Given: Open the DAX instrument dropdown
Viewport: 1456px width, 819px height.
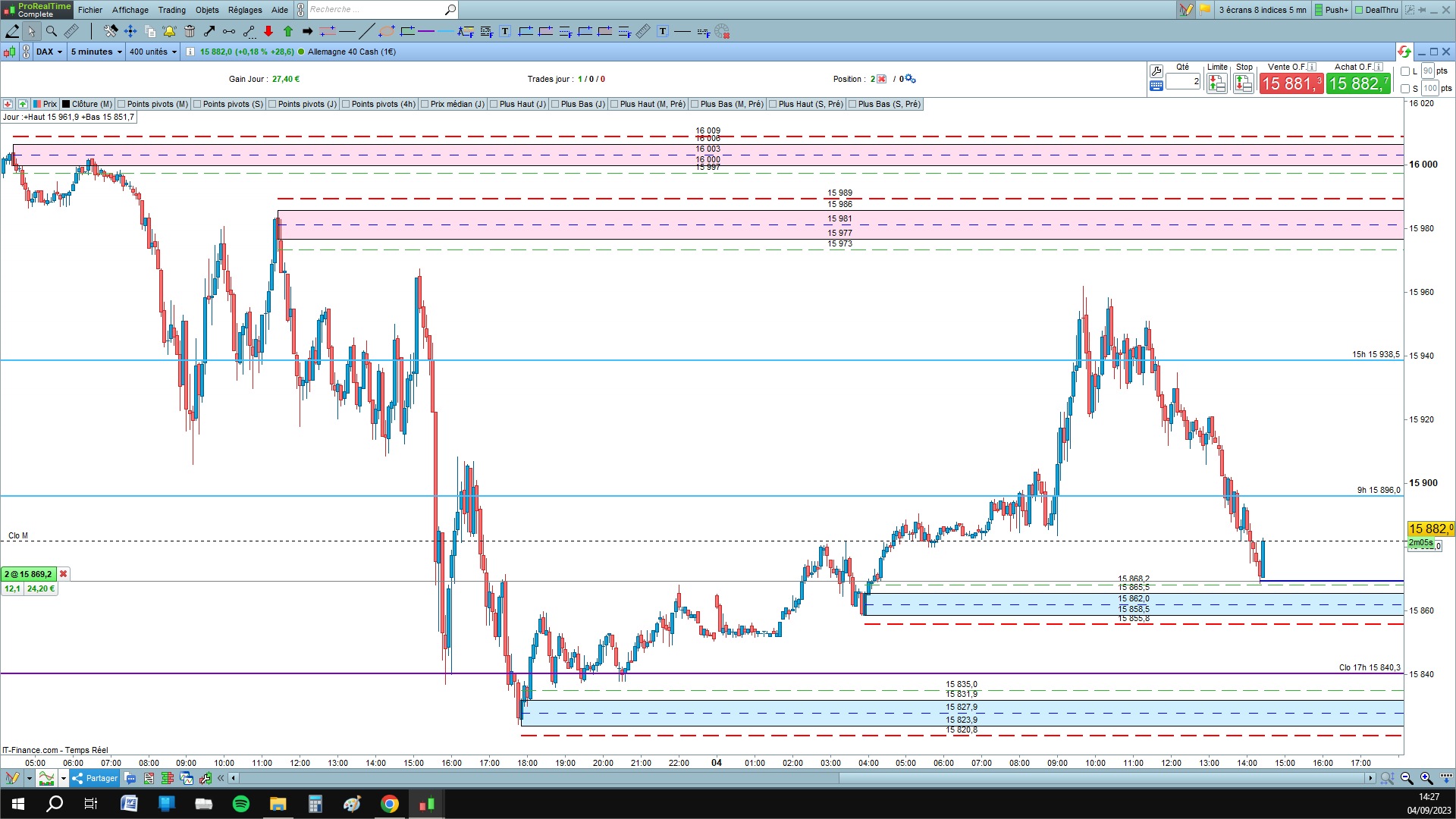Looking at the screenshot, I should click(x=49, y=52).
